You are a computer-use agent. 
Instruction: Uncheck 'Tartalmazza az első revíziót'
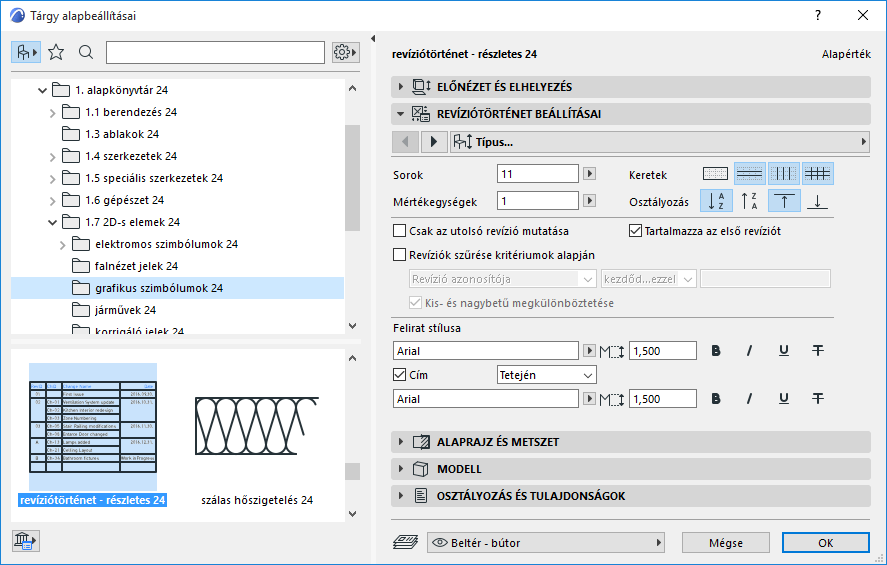click(x=635, y=231)
